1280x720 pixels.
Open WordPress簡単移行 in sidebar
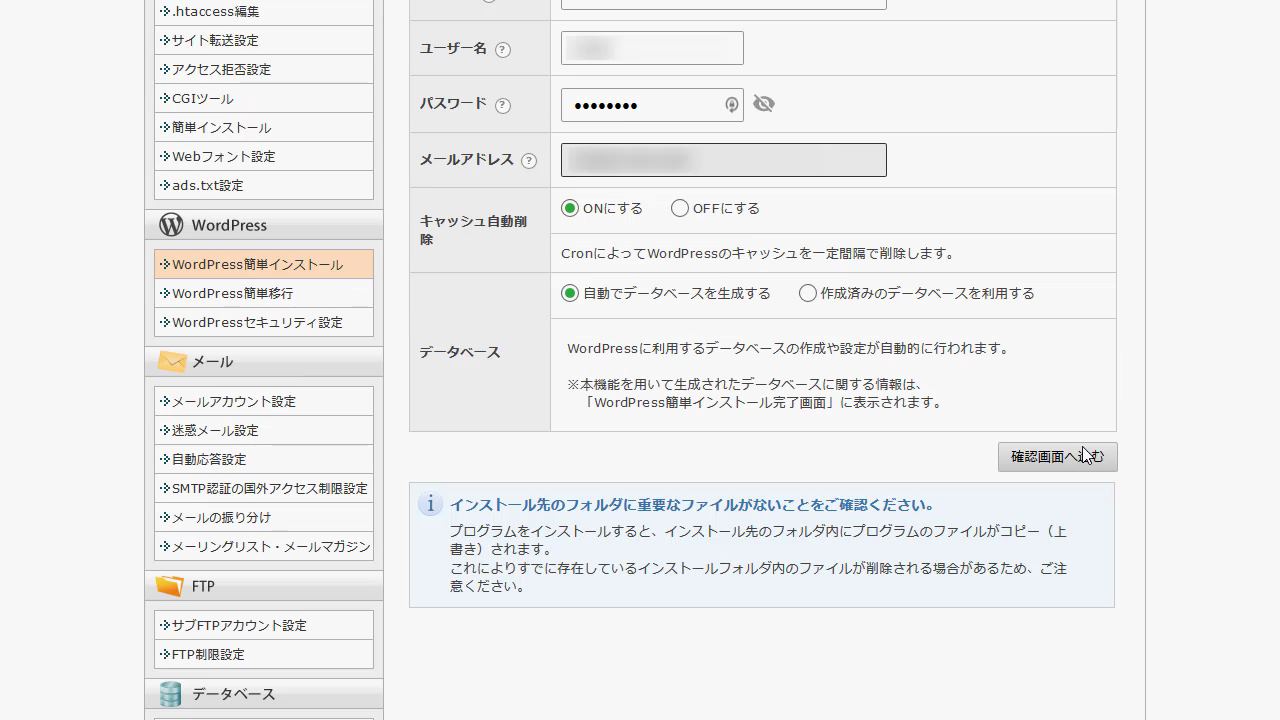pyautogui.click(x=232, y=293)
